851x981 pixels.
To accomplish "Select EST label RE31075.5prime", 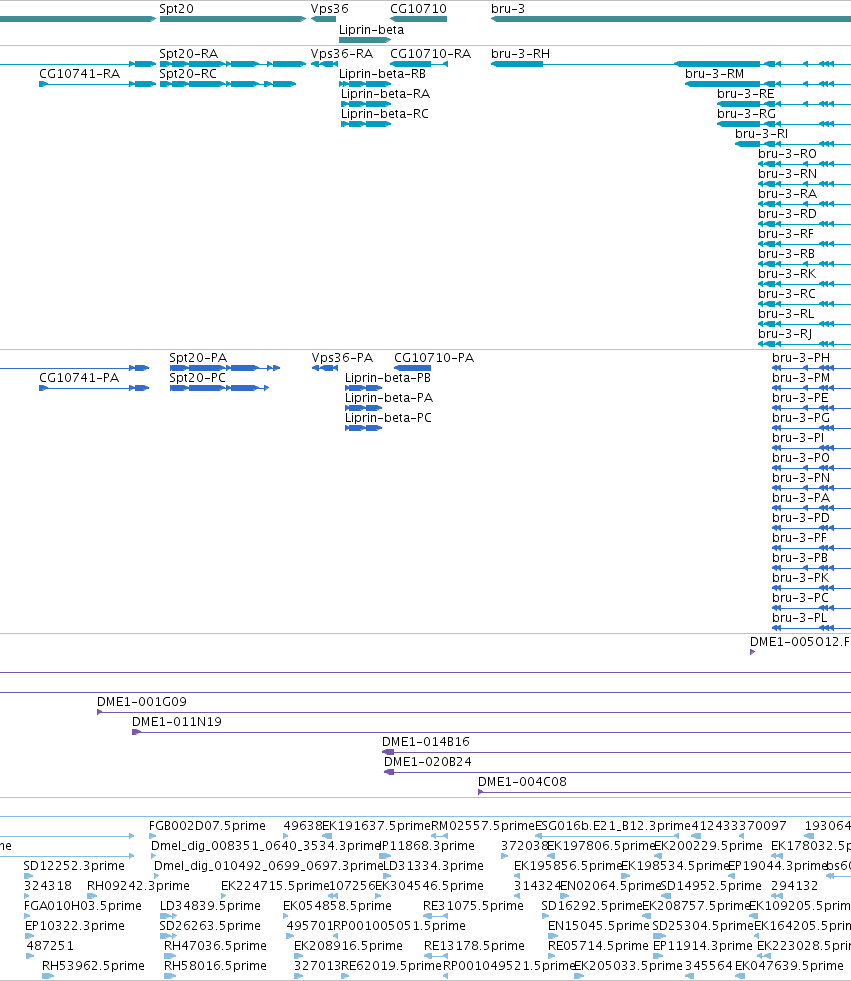I will click(473, 906).
